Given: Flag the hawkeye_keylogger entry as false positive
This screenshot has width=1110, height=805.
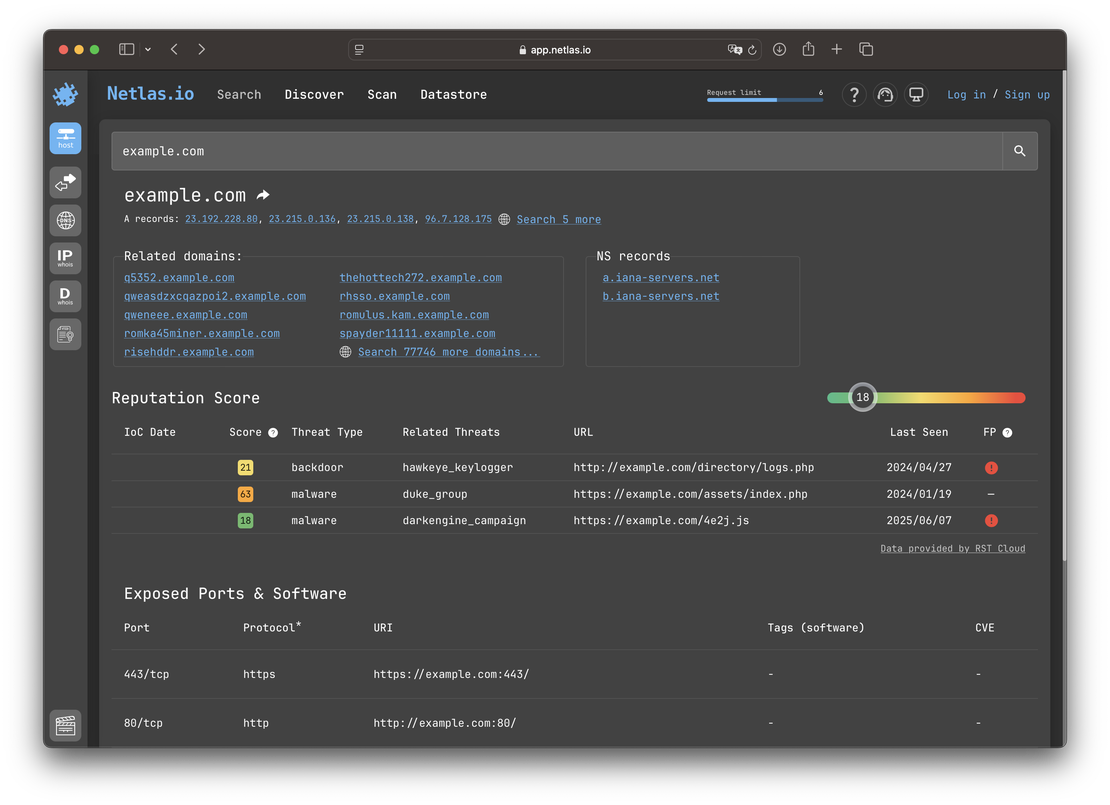Looking at the screenshot, I should coord(990,466).
